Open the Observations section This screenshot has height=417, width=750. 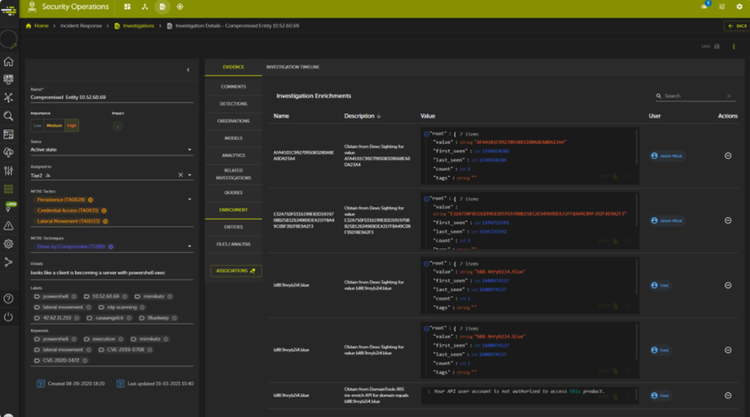tap(233, 121)
